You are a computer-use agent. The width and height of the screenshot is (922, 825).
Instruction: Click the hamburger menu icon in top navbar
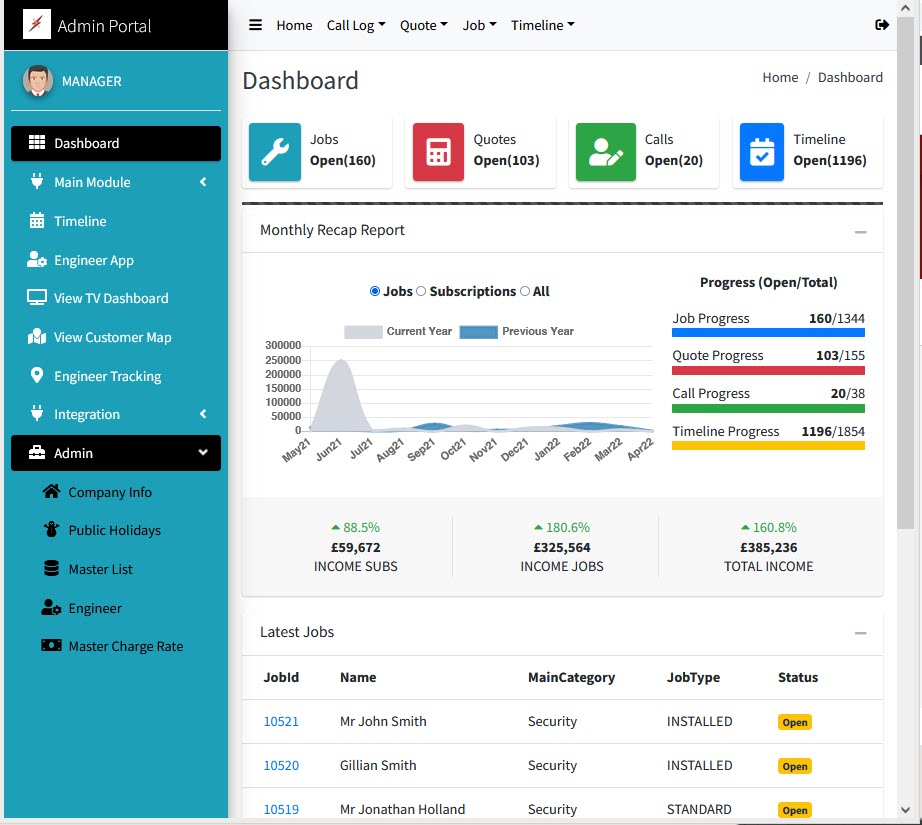click(x=256, y=25)
